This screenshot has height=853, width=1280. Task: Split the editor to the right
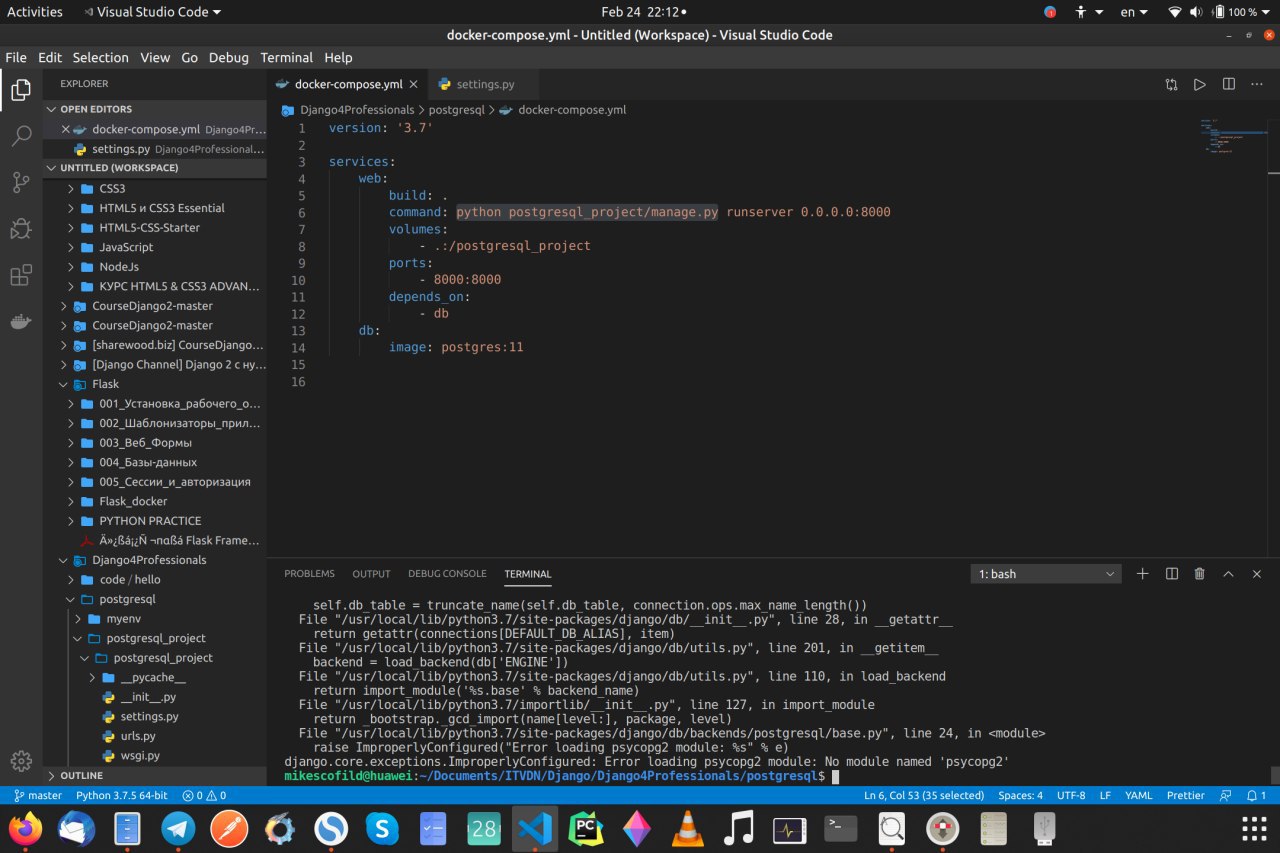point(1229,85)
